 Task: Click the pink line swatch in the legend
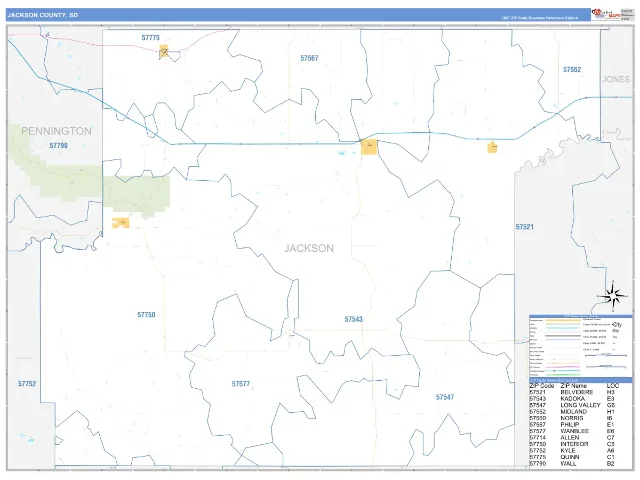click(x=563, y=367)
